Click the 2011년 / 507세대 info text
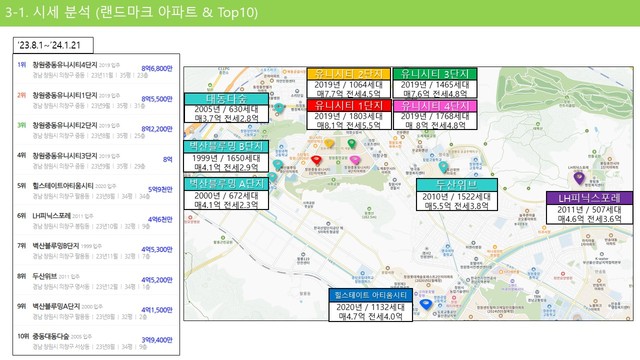Screen dimensions: 640x360 point(589,209)
